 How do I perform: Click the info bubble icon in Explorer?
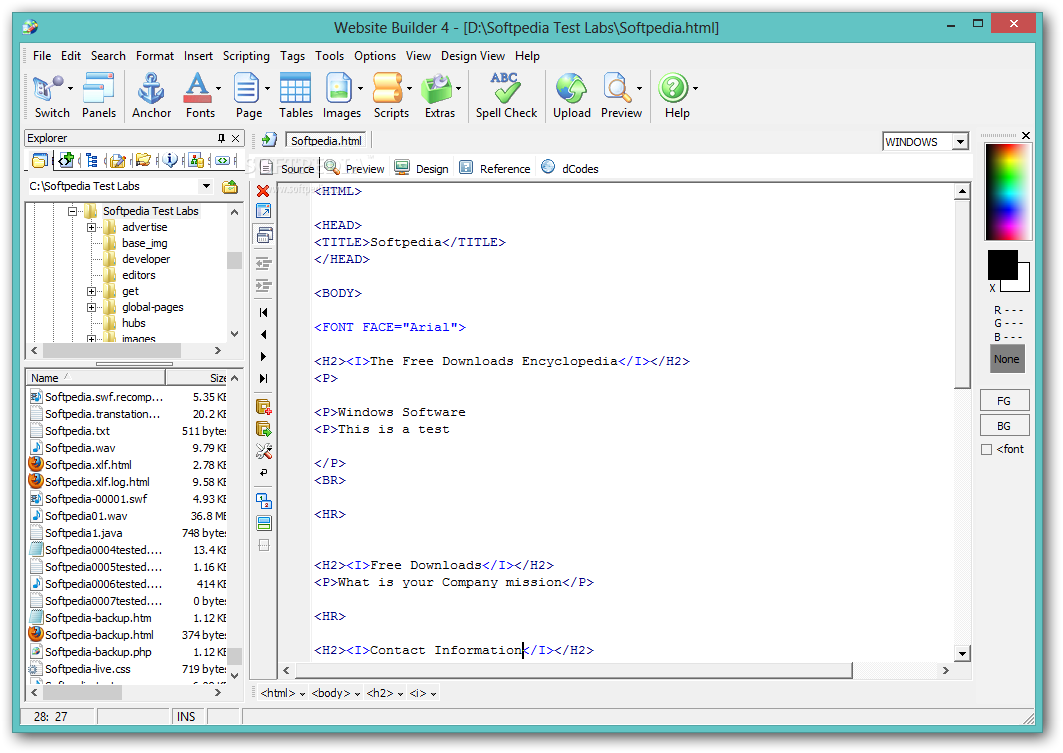coord(169,160)
